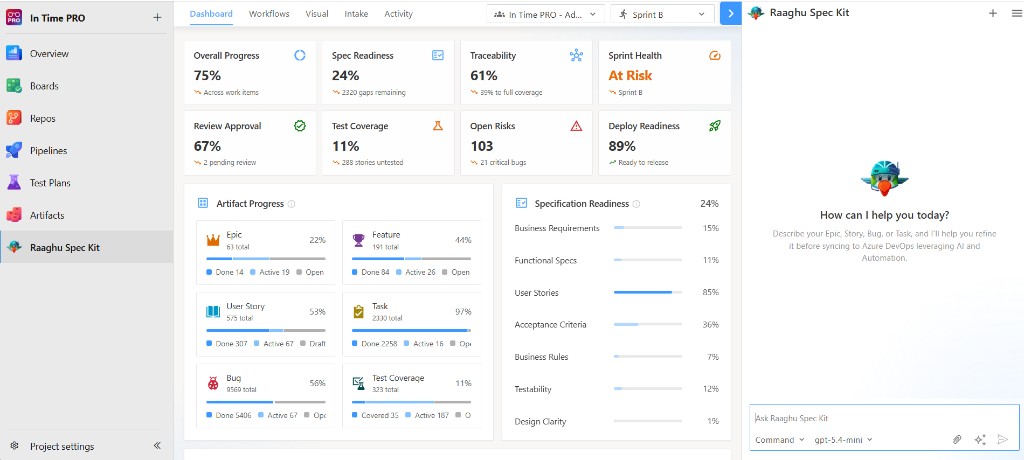Switch to the Dashboard tab
Image resolution: width=1024 pixels, height=460 pixels.
pyautogui.click(x=211, y=14)
